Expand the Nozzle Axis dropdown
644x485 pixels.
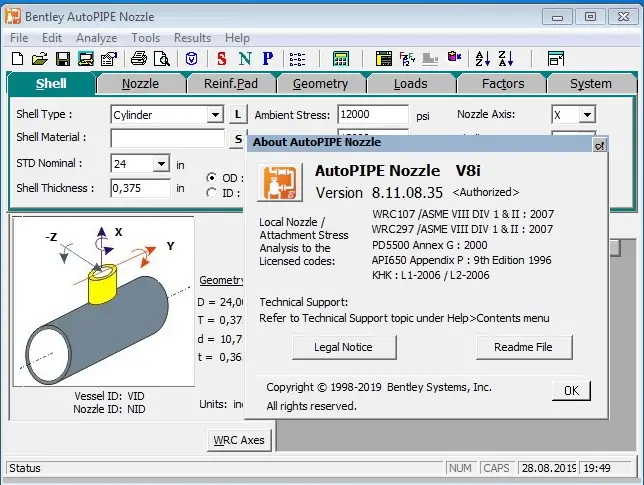[587, 115]
